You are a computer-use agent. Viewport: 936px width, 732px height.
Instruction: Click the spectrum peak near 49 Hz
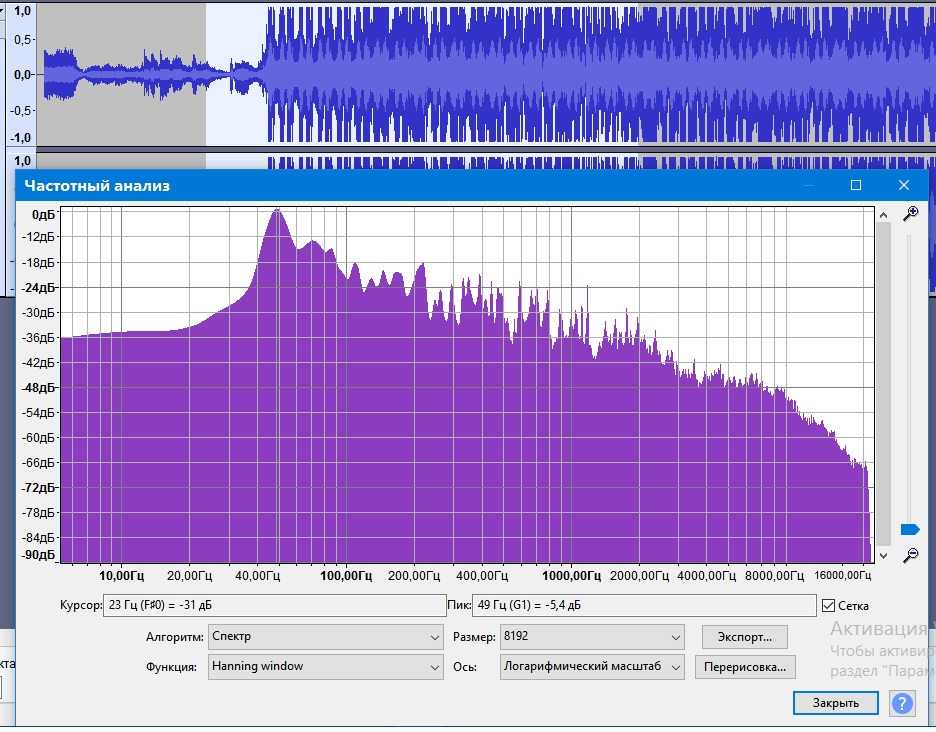pos(275,212)
